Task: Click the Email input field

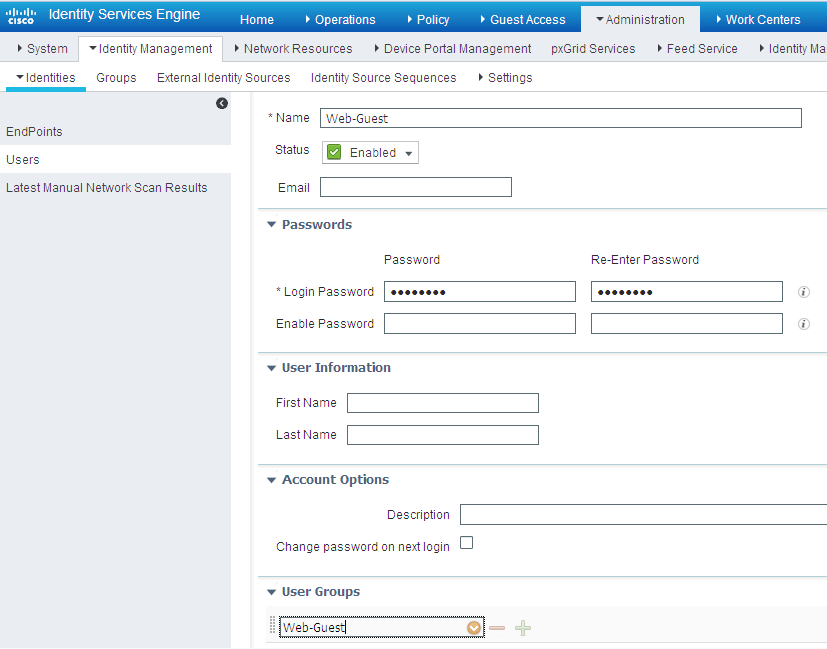Action: (x=415, y=187)
